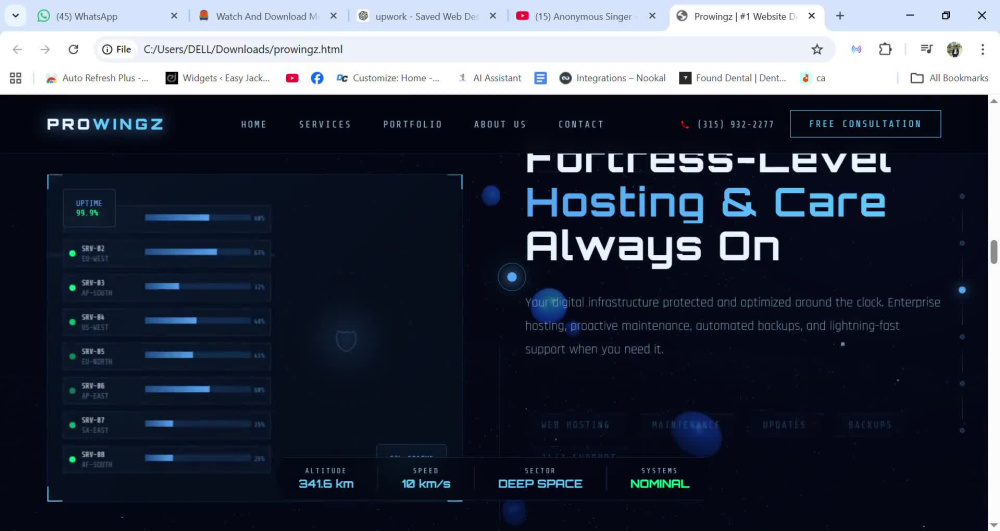Open the All Bookmarks folder

pyautogui.click(x=950, y=78)
